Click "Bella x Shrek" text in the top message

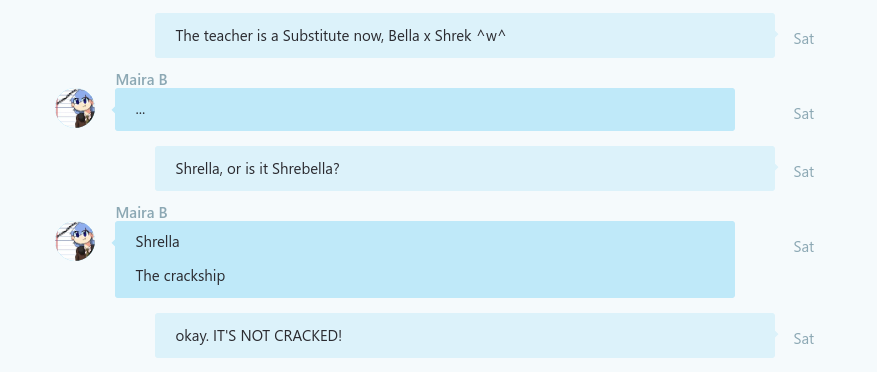point(430,36)
